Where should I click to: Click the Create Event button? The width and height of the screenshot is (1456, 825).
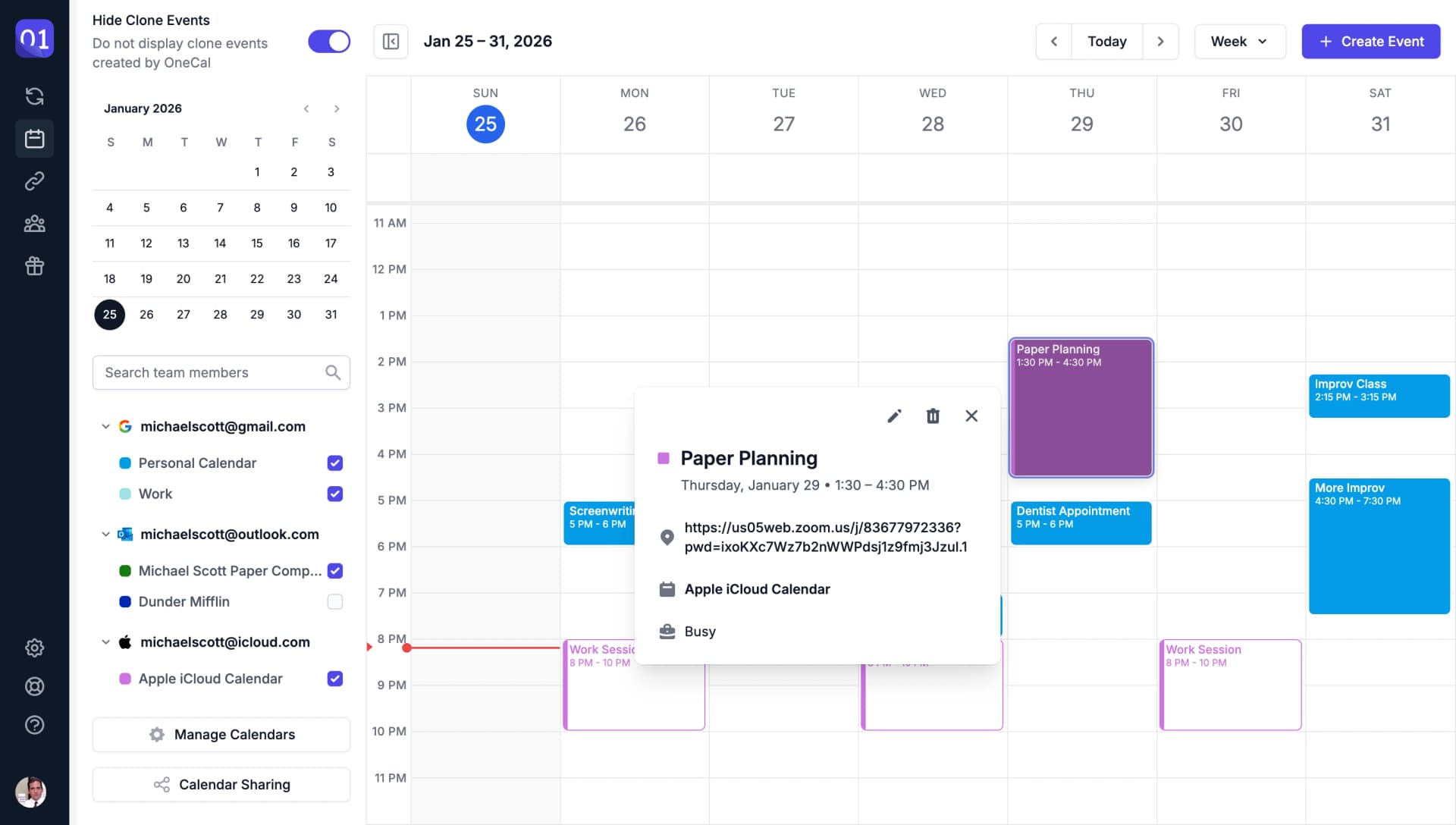tap(1370, 42)
